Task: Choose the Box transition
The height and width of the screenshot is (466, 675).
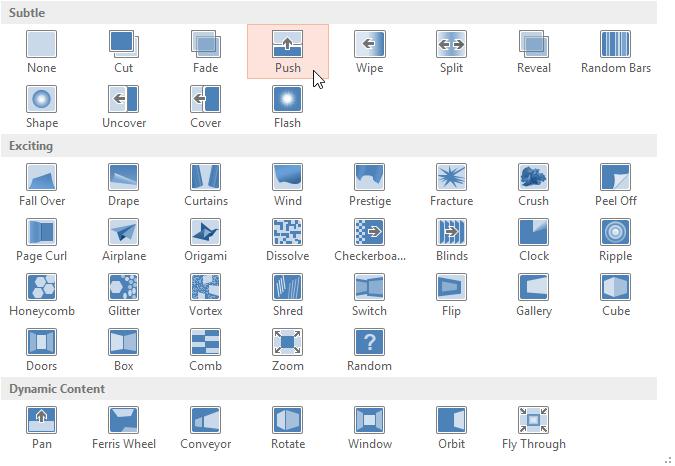Action: point(124,350)
